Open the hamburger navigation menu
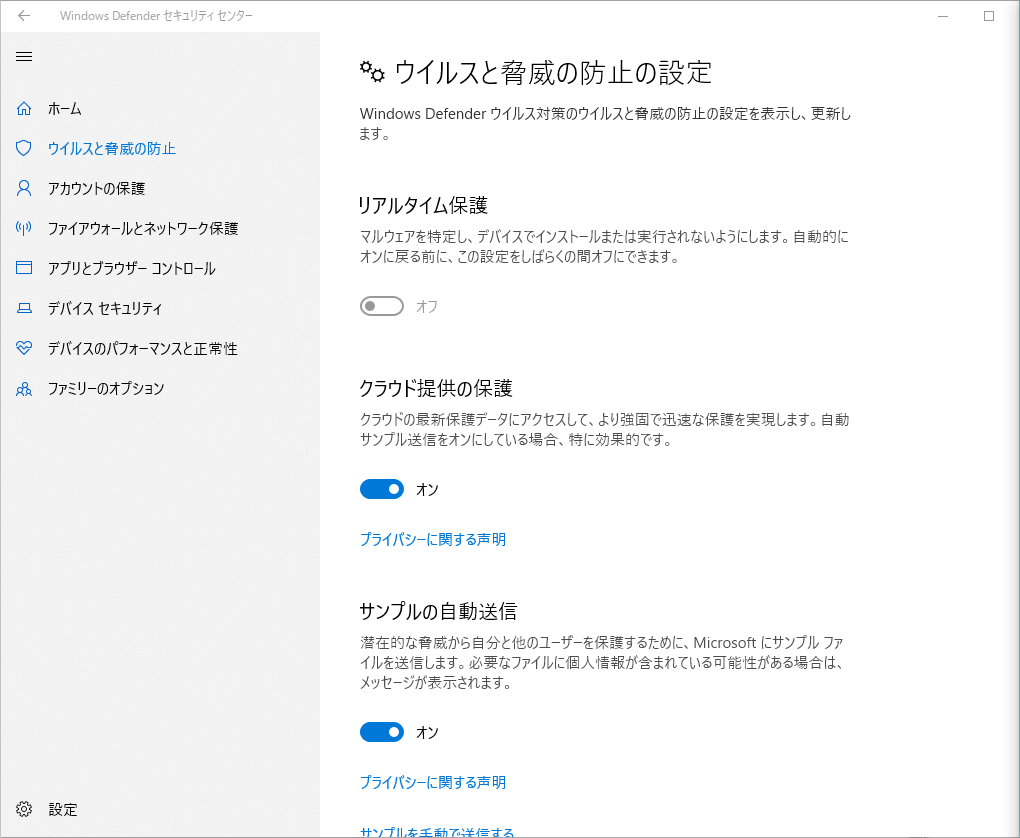This screenshot has height=838, width=1020. (24, 57)
